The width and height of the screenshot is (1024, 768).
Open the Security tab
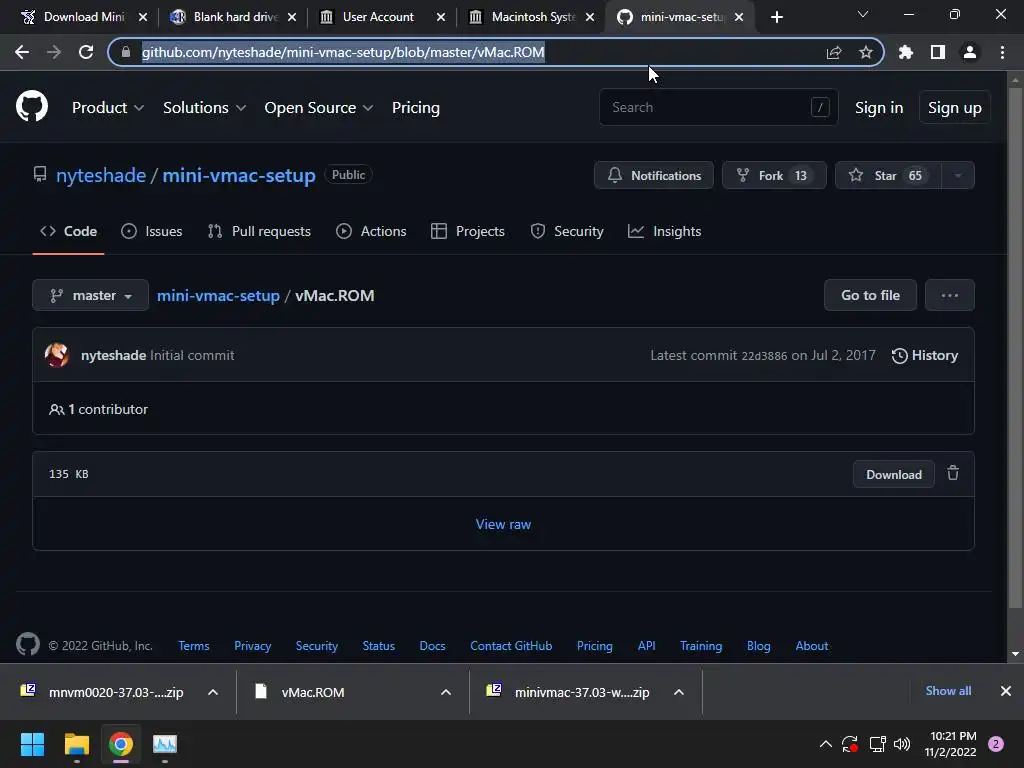click(x=567, y=231)
